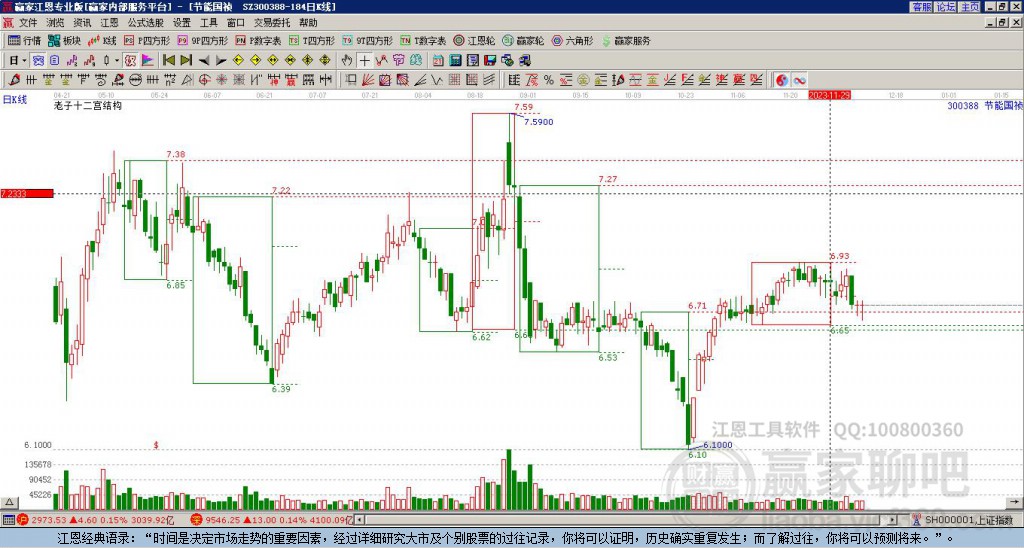Click the up arrow button beside volume panel
The image size is (1024, 548).
pos(9,503)
